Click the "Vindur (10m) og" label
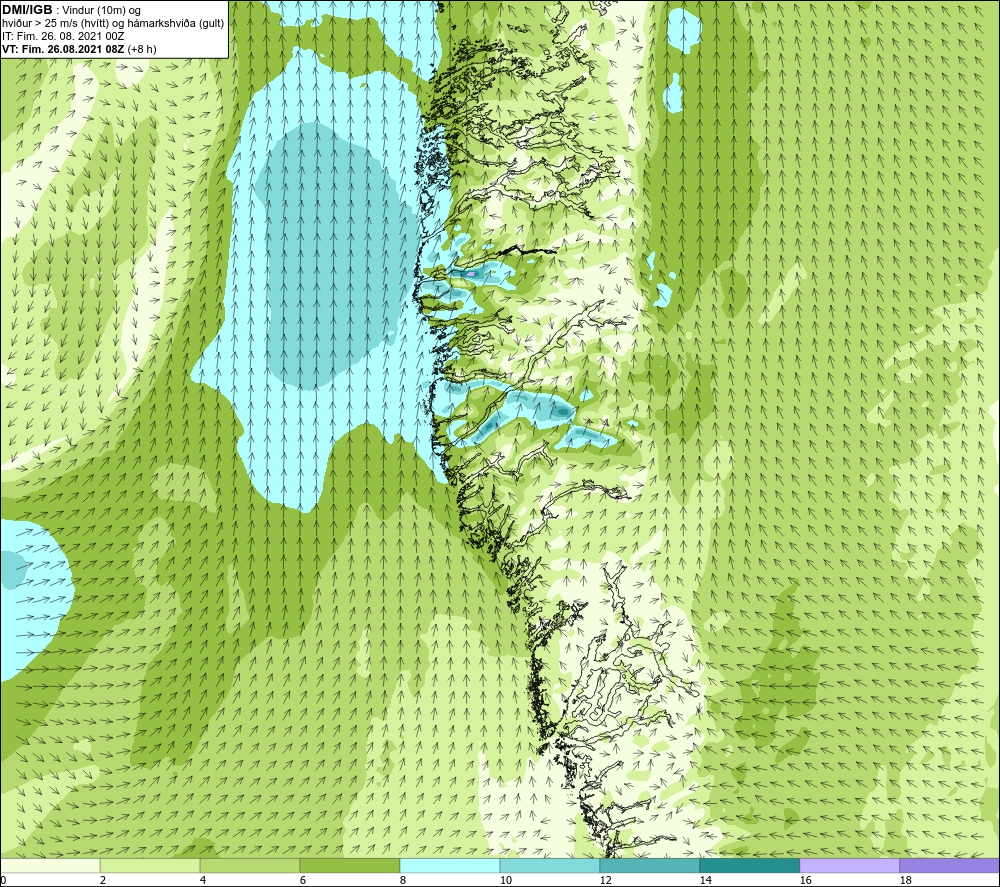 [101, 11]
